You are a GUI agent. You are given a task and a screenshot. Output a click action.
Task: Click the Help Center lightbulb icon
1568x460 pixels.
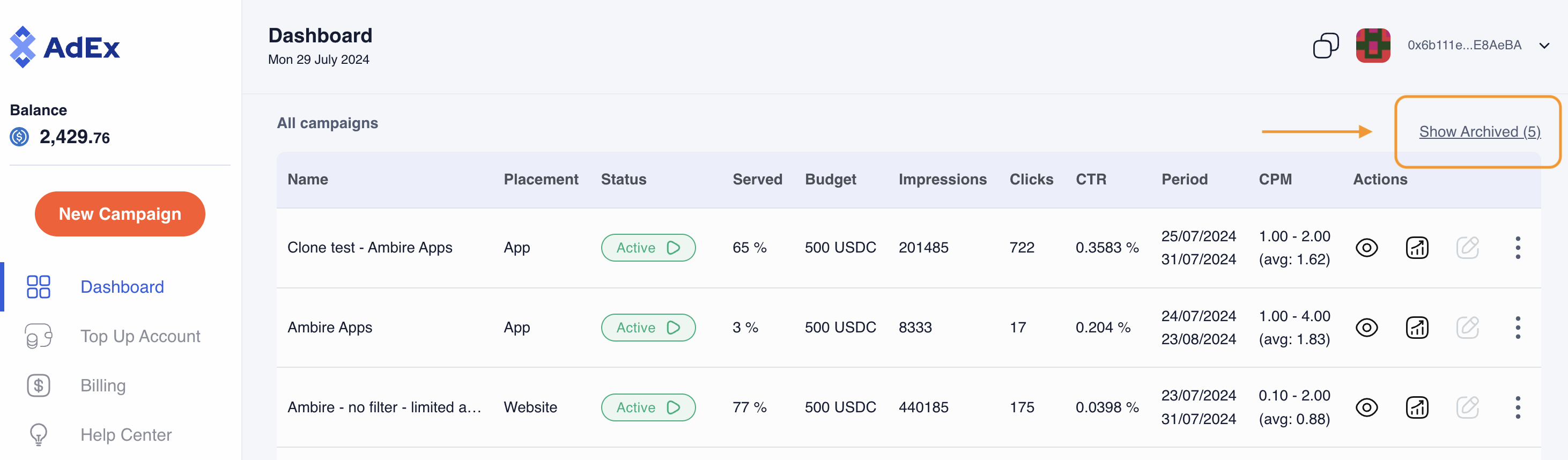tap(39, 434)
